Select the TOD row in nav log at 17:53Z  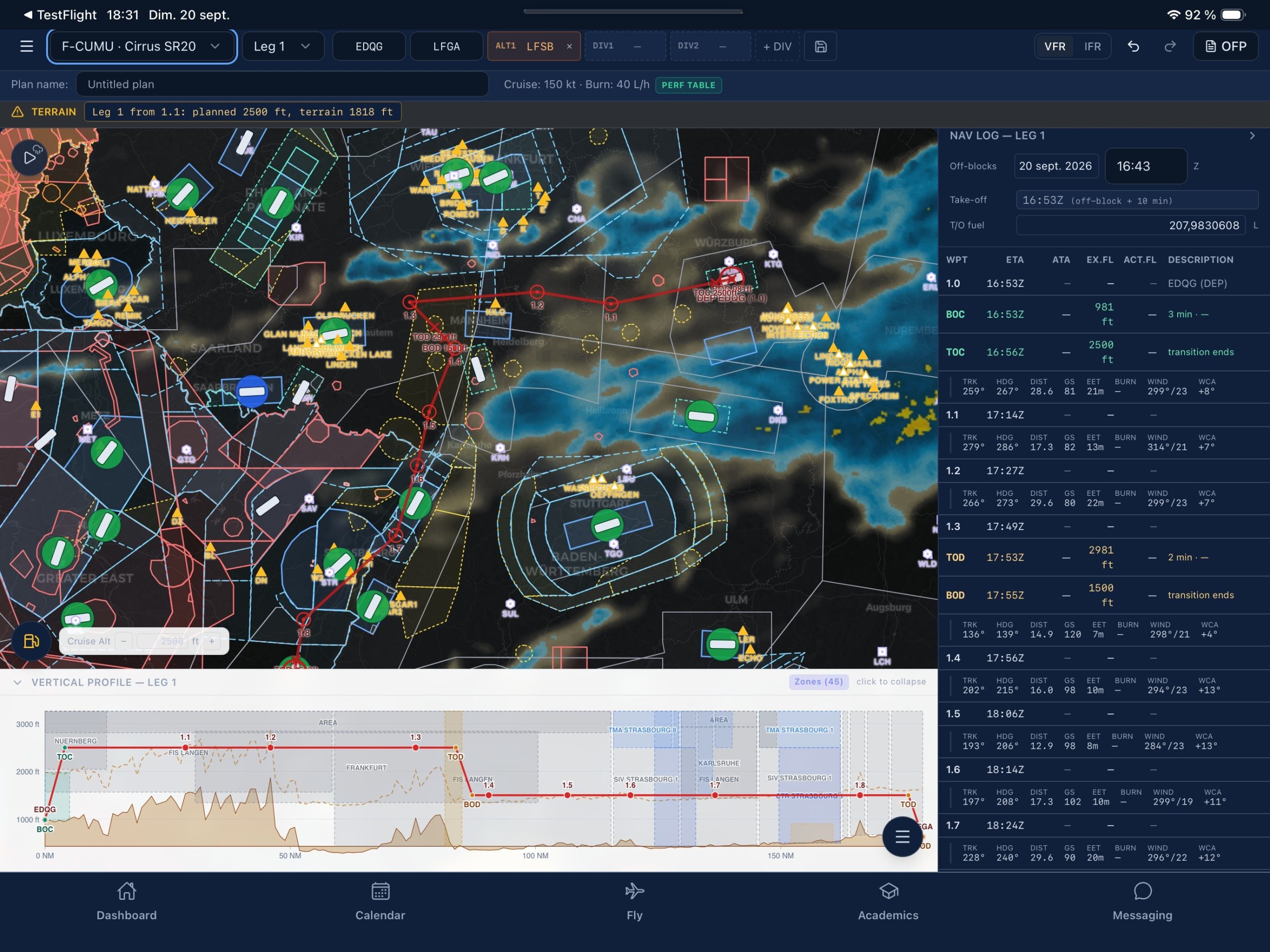1104,557
